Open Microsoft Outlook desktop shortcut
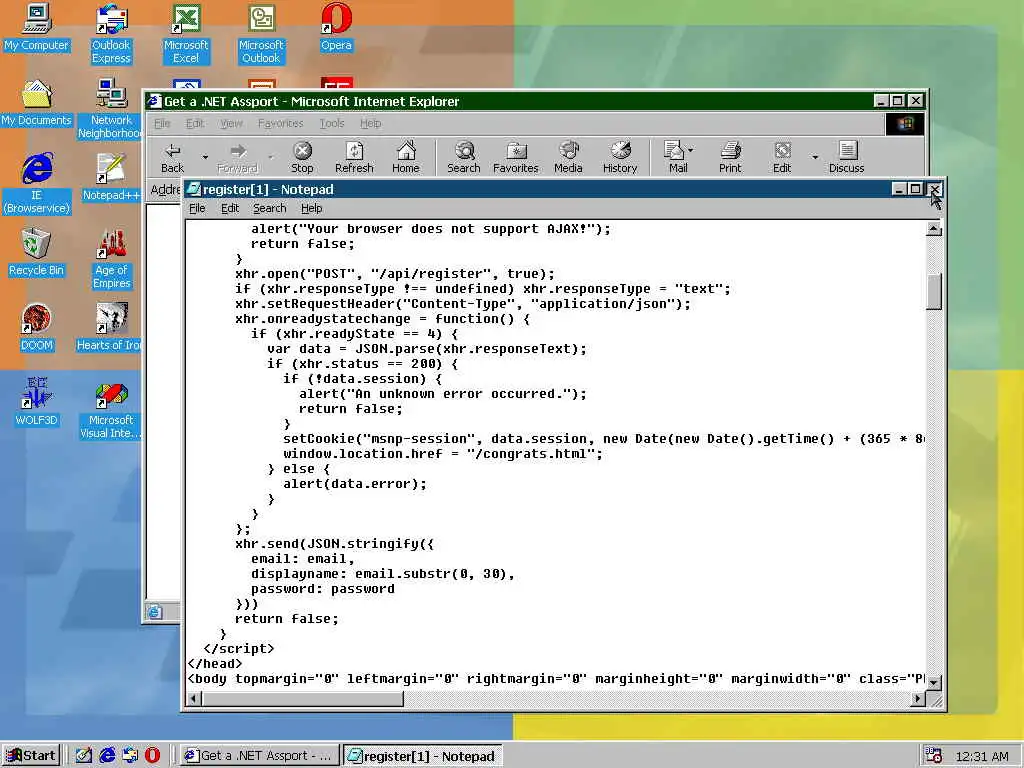This screenshot has width=1024, height=768. point(261,34)
